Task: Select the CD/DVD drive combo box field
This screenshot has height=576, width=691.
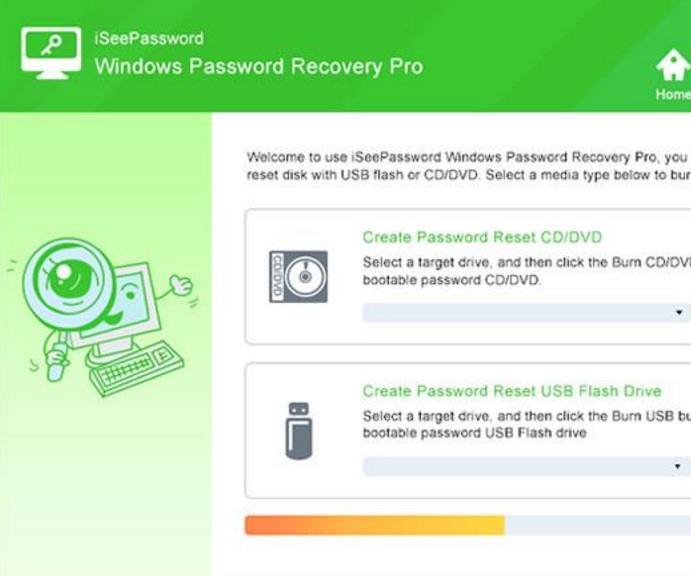Action: pos(527,312)
